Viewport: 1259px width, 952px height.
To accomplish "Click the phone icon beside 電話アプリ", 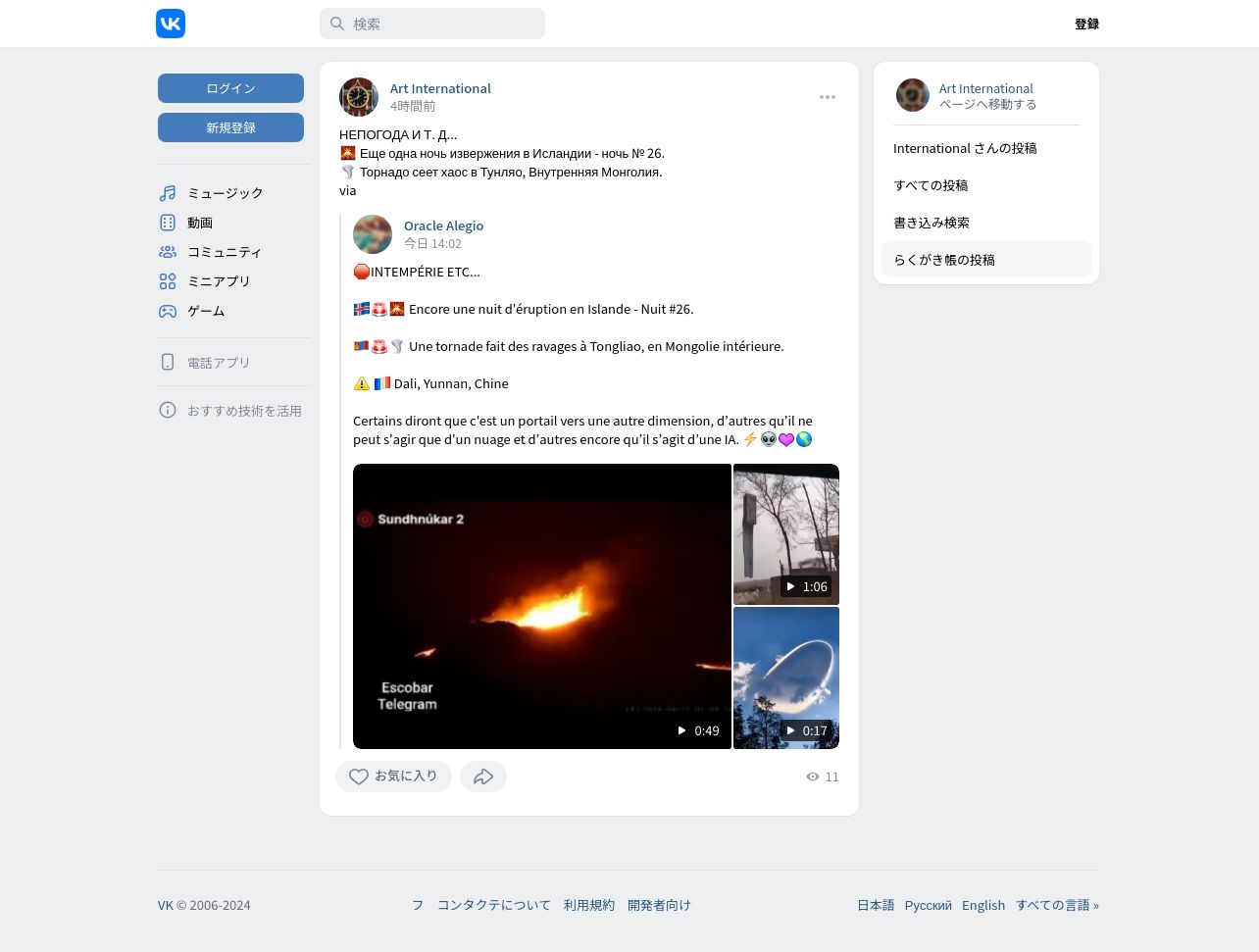I will click(168, 362).
